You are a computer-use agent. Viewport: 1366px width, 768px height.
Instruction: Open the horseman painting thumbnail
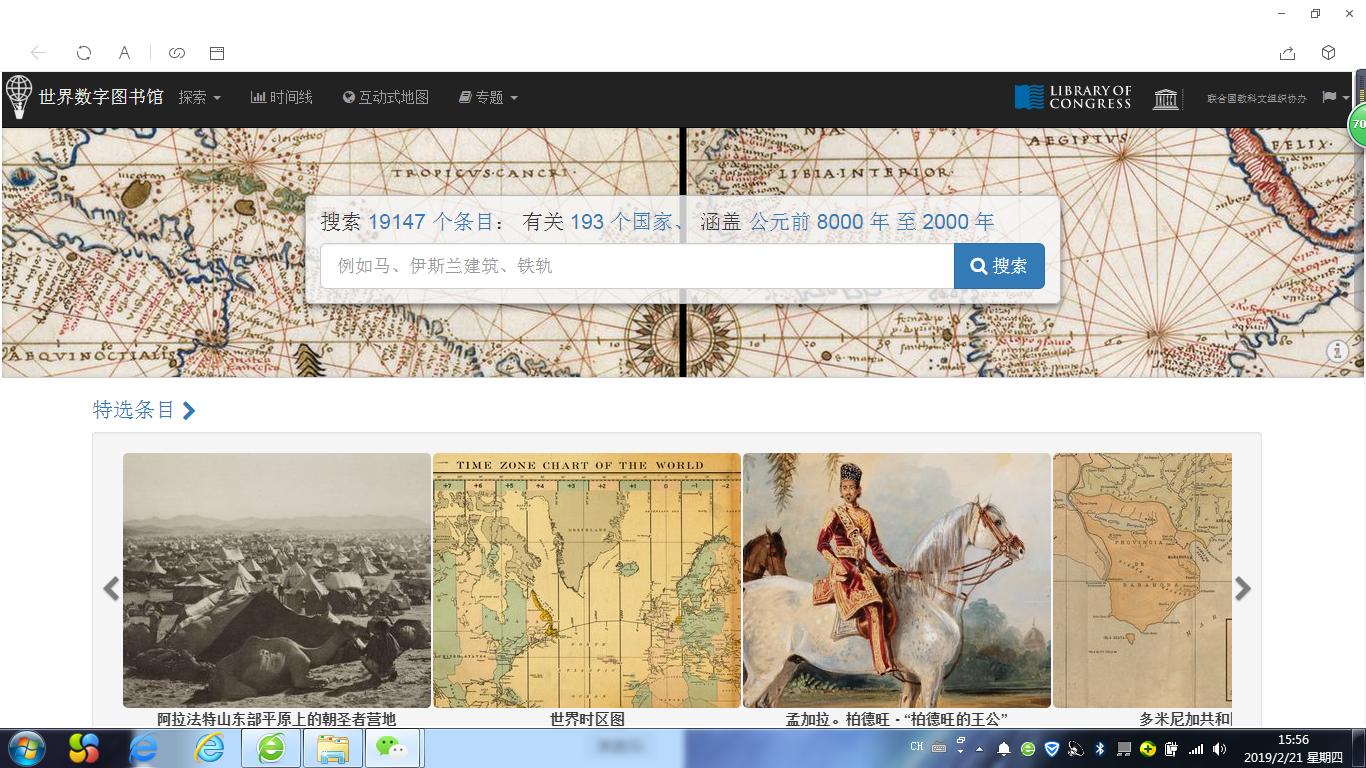coord(897,580)
